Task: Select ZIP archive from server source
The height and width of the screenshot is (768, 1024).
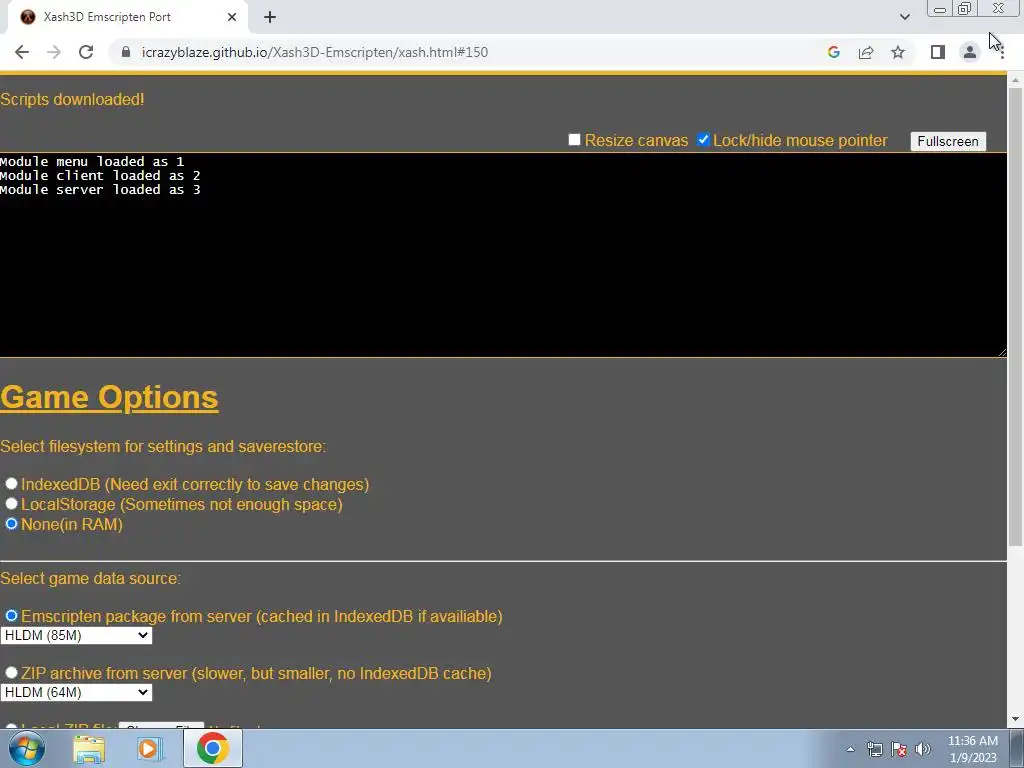Action: tap(11, 673)
